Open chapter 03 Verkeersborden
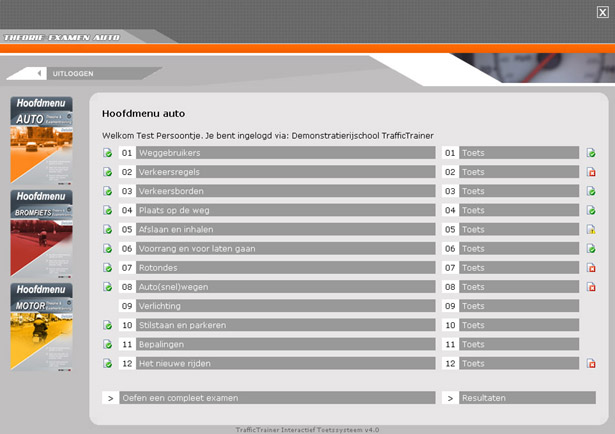615x434 pixels. tap(277, 191)
